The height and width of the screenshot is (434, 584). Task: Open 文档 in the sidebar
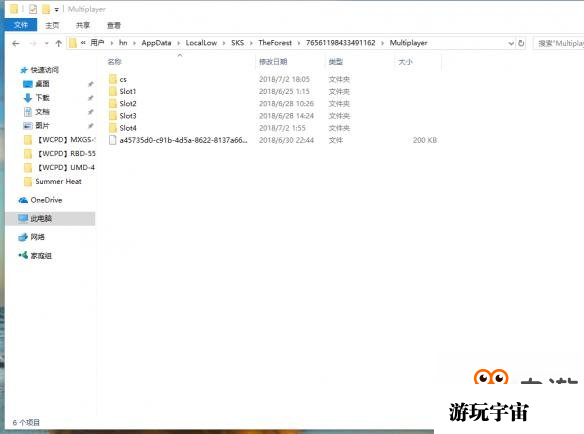(x=42, y=112)
